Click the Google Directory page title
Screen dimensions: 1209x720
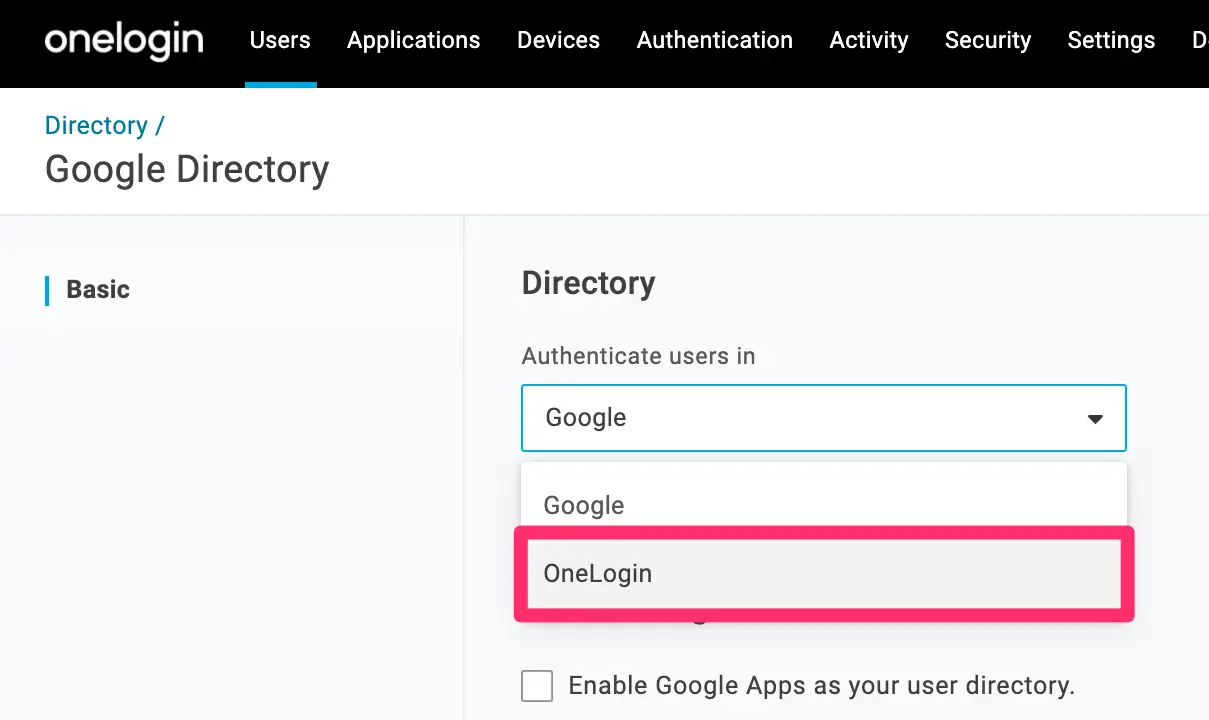point(187,170)
